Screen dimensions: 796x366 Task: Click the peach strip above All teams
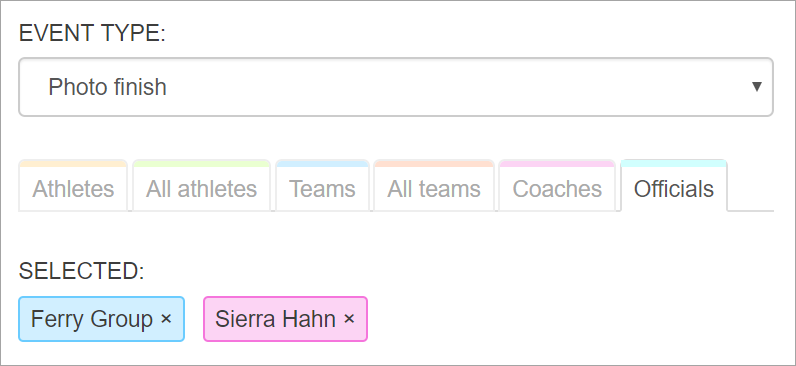point(434,163)
